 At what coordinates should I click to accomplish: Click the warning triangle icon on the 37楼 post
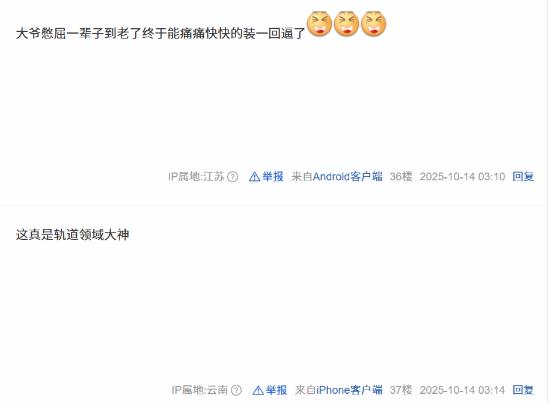[258, 390]
